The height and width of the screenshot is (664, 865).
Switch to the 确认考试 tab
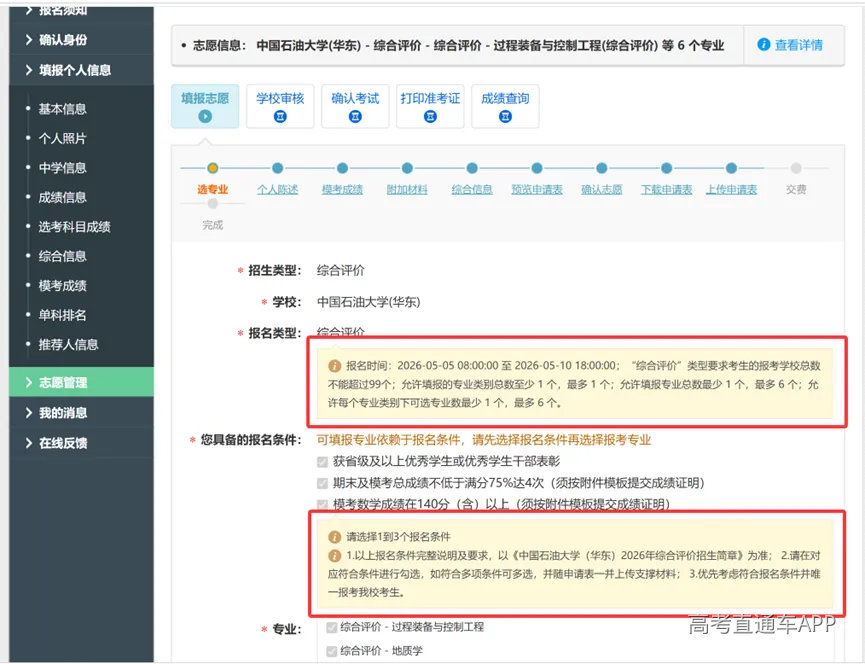point(355,106)
